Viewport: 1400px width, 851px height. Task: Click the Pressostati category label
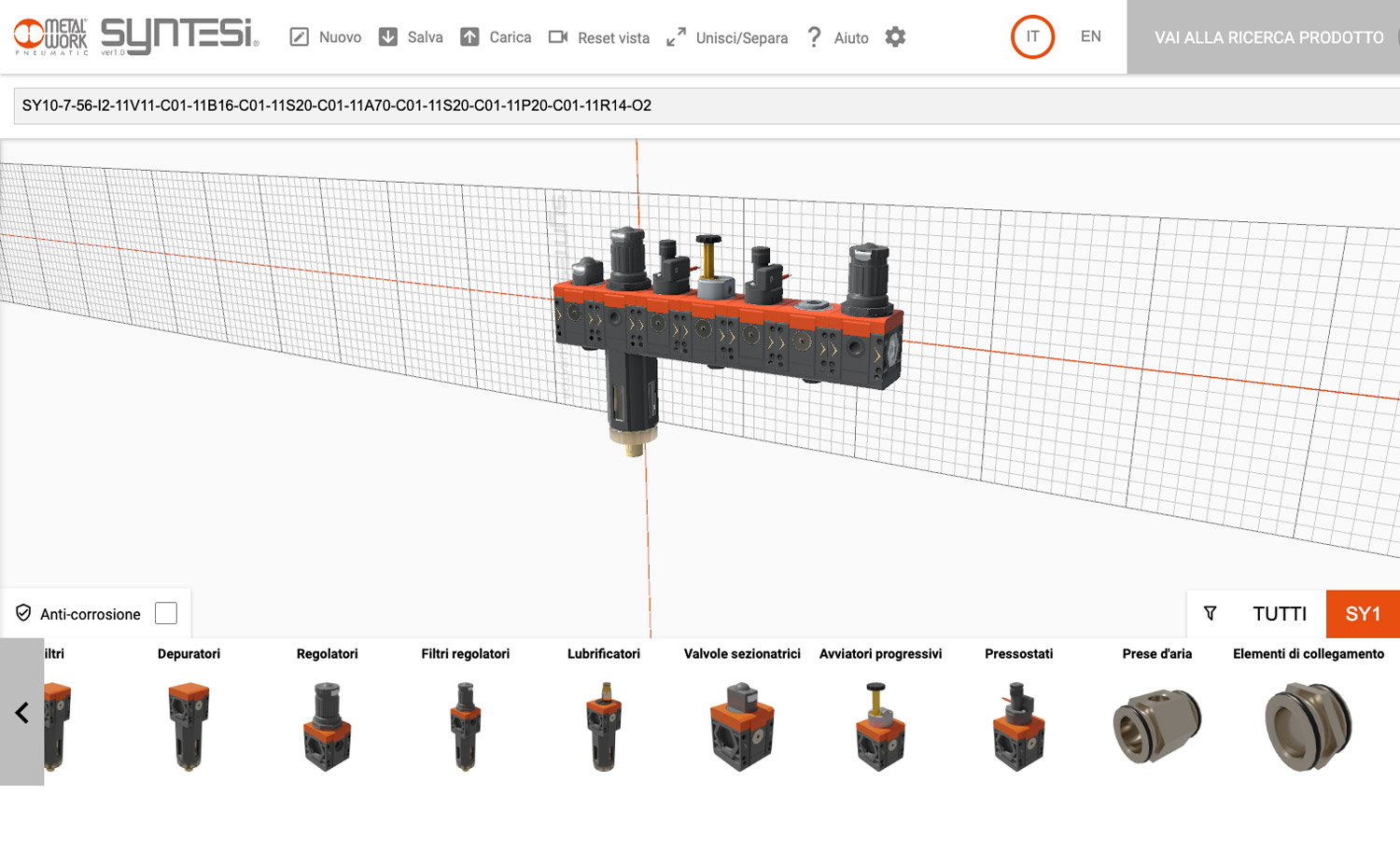1018,653
